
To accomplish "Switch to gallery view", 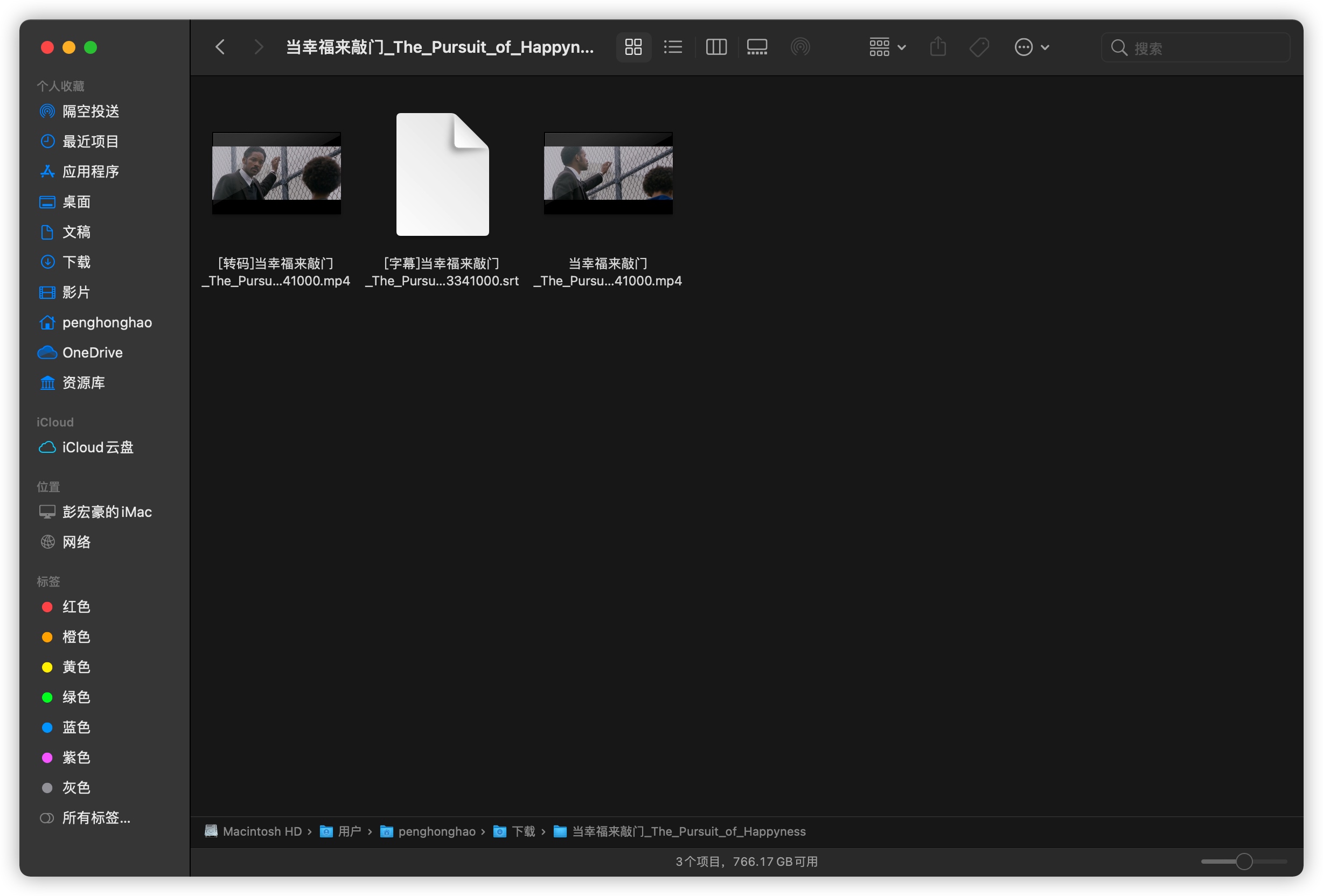I will (x=756, y=47).
